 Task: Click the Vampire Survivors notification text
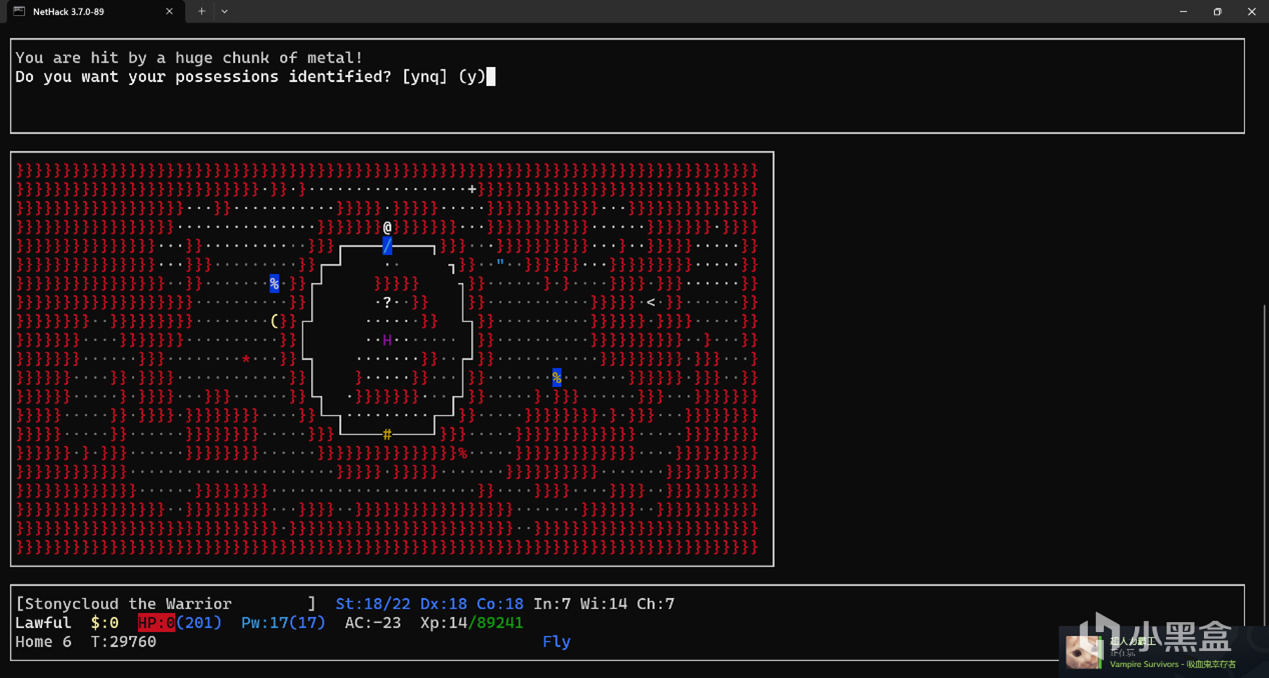1173,664
